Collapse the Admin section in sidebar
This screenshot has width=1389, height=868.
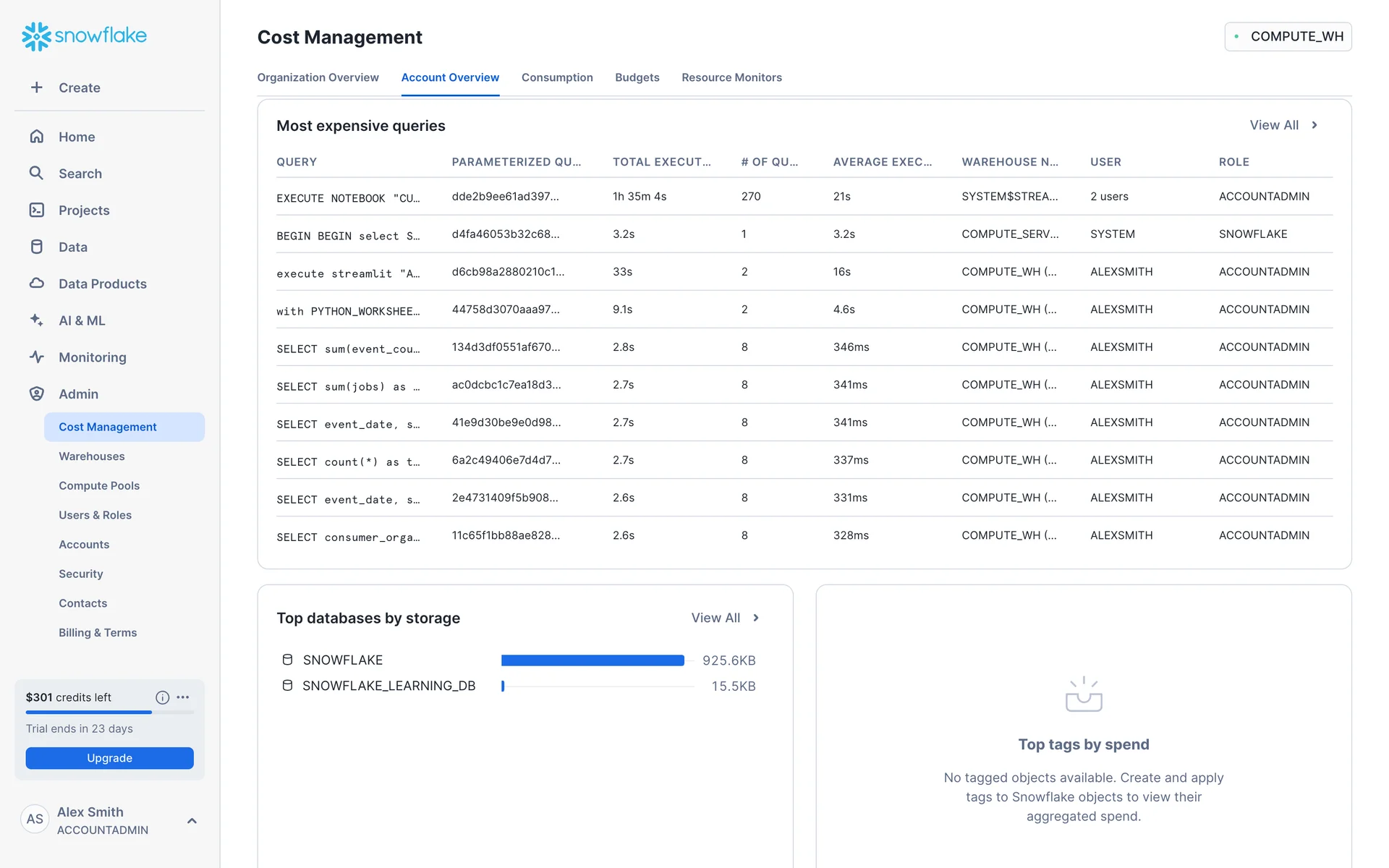coord(78,394)
